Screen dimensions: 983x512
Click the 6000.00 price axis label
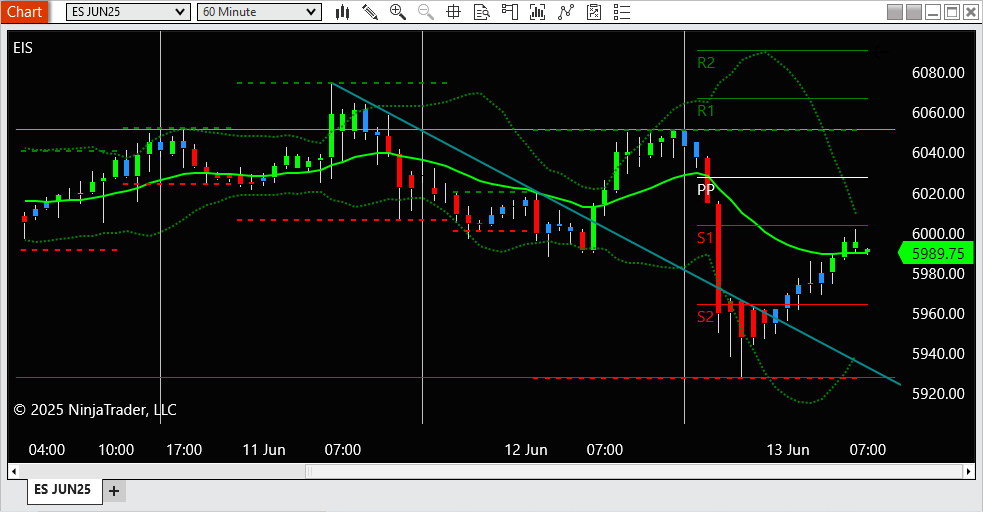(x=938, y=233)
